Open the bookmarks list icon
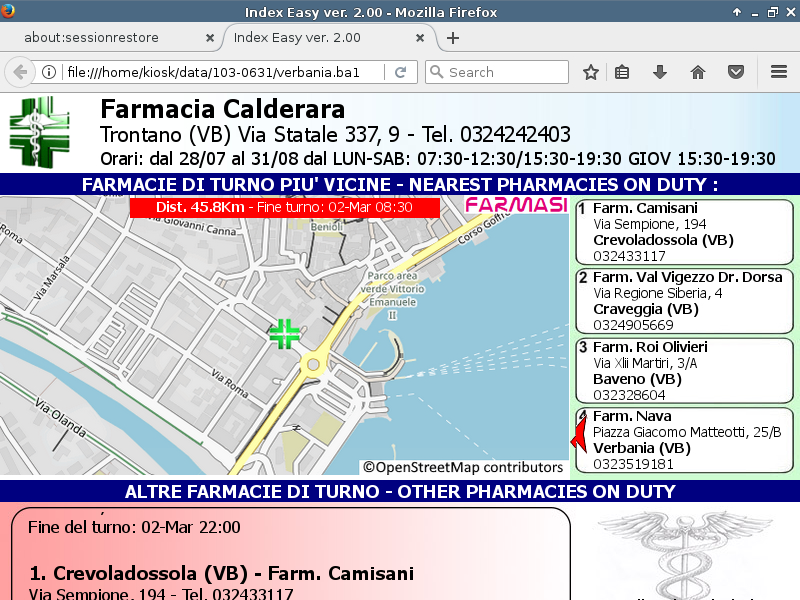This screenshot has width=800, height=600. tap(622, 72)
